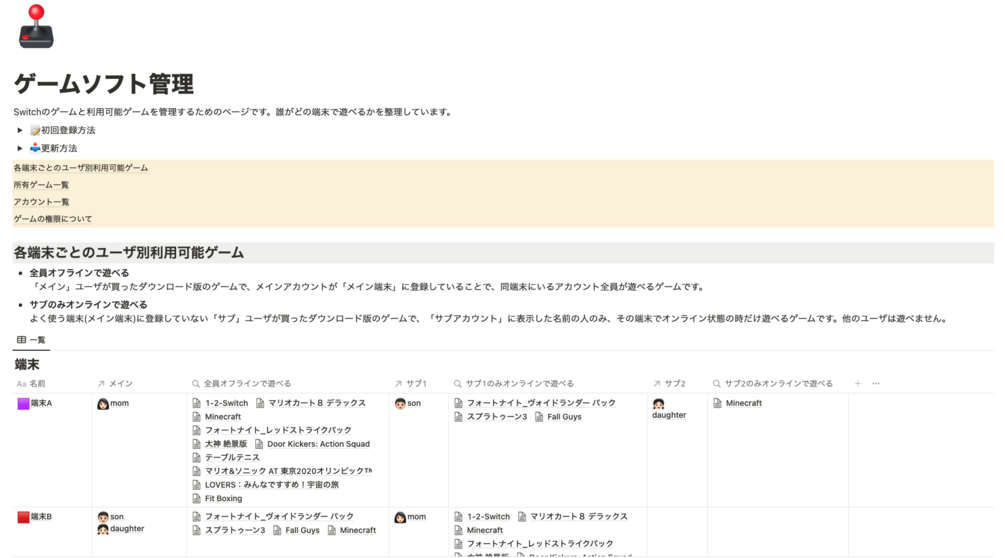Open Fall Guys in the 端末A row
1005x558 pixels.
click(x=558, y=417)
